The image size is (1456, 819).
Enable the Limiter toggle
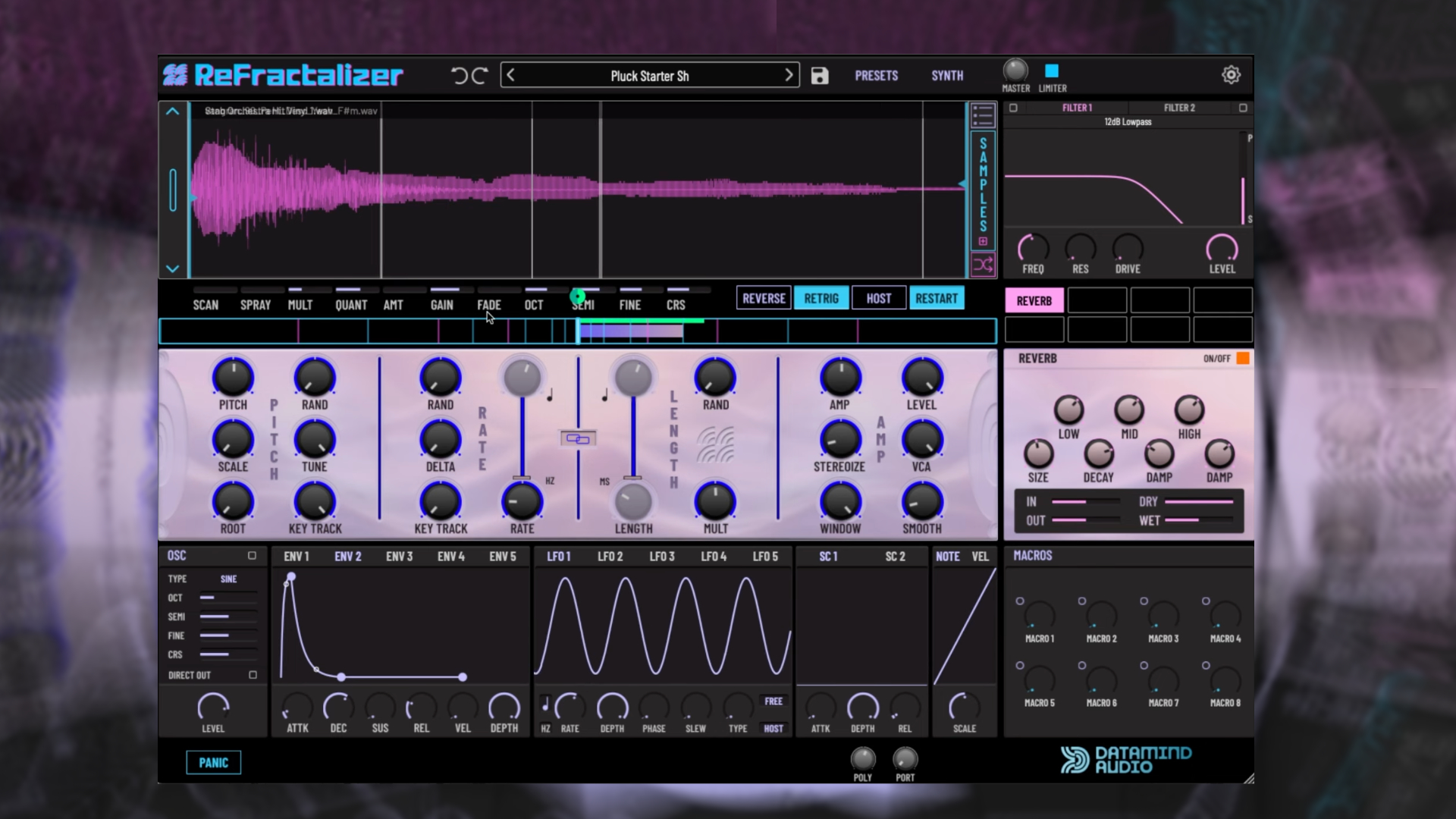coord(1051,71)
